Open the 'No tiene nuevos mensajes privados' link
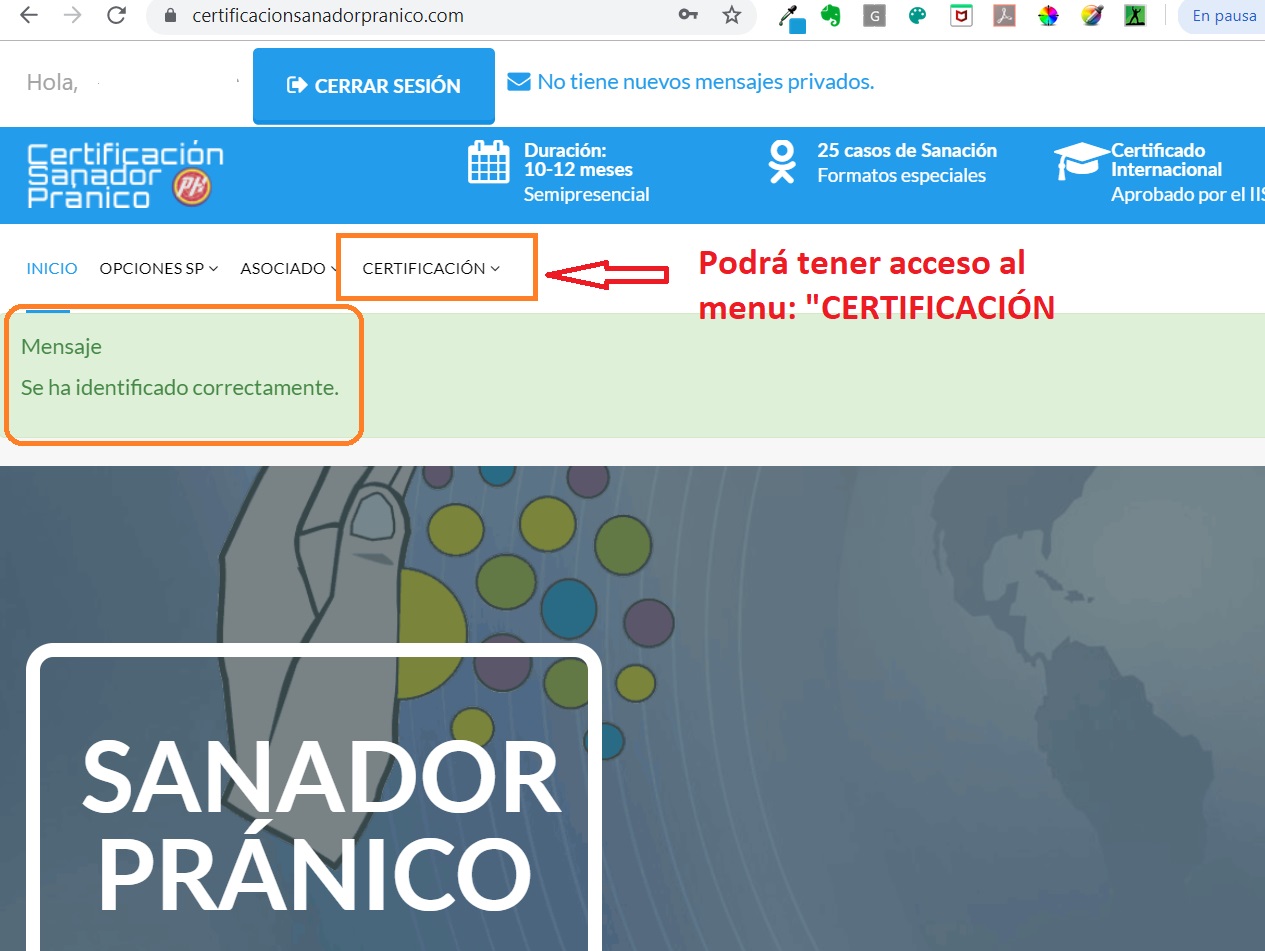This screenshot has width=1265, height=951. tap(705, 82)
